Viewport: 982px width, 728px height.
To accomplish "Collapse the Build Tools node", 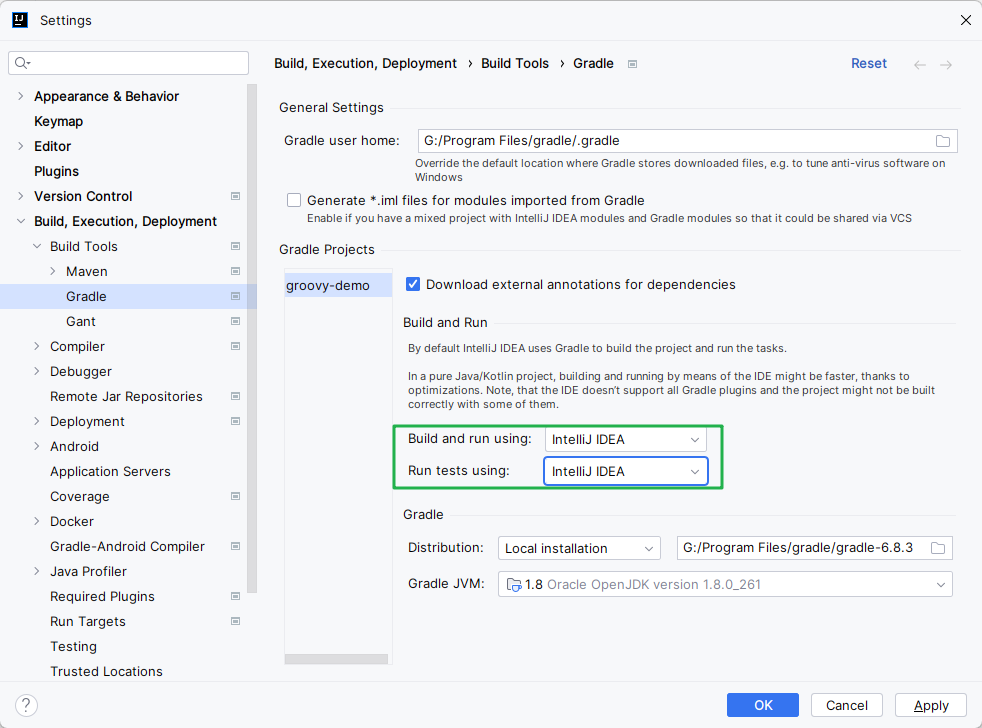I will [x=37, y=246].
